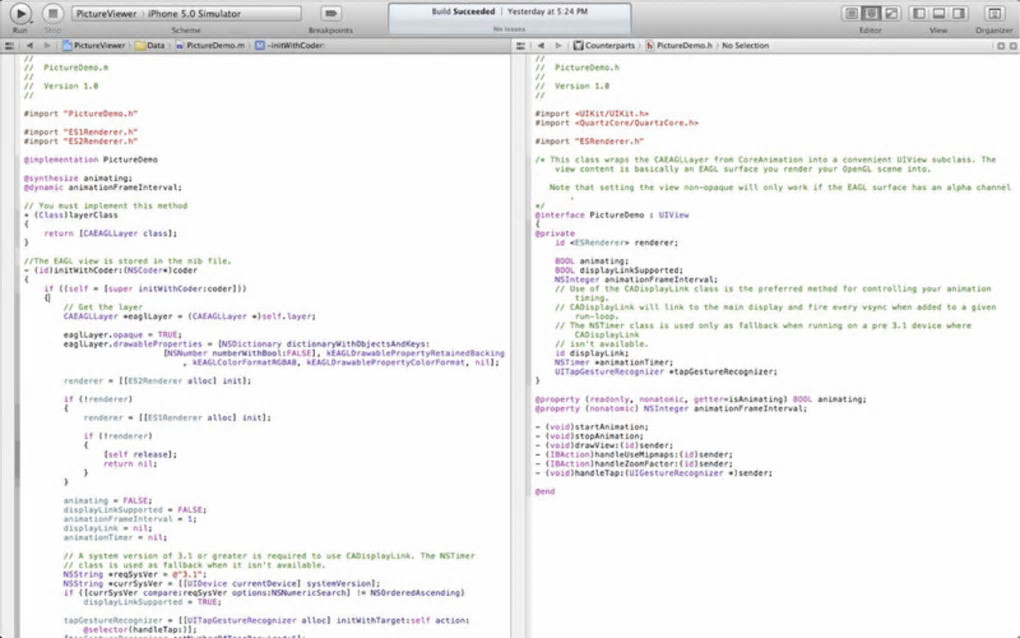Viewport: 1020px width, 638px height.
Task: Open related files menu in the assistant editor
Action: click(521, 46)
